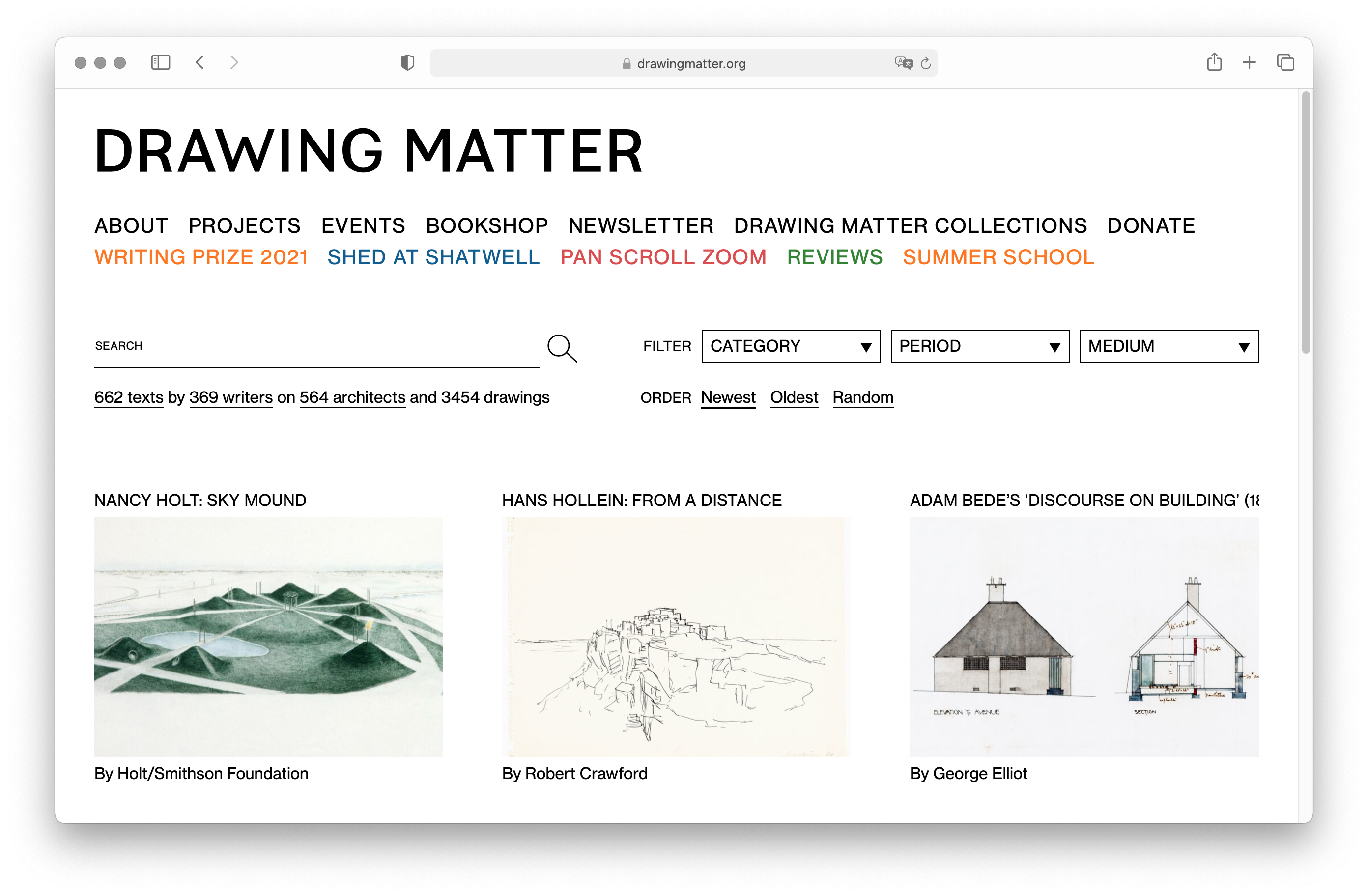Sort articles by Newest

728,397
